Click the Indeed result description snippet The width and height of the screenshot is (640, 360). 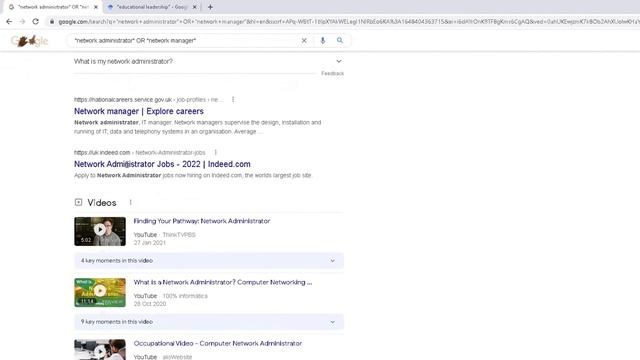coord(193,176)
